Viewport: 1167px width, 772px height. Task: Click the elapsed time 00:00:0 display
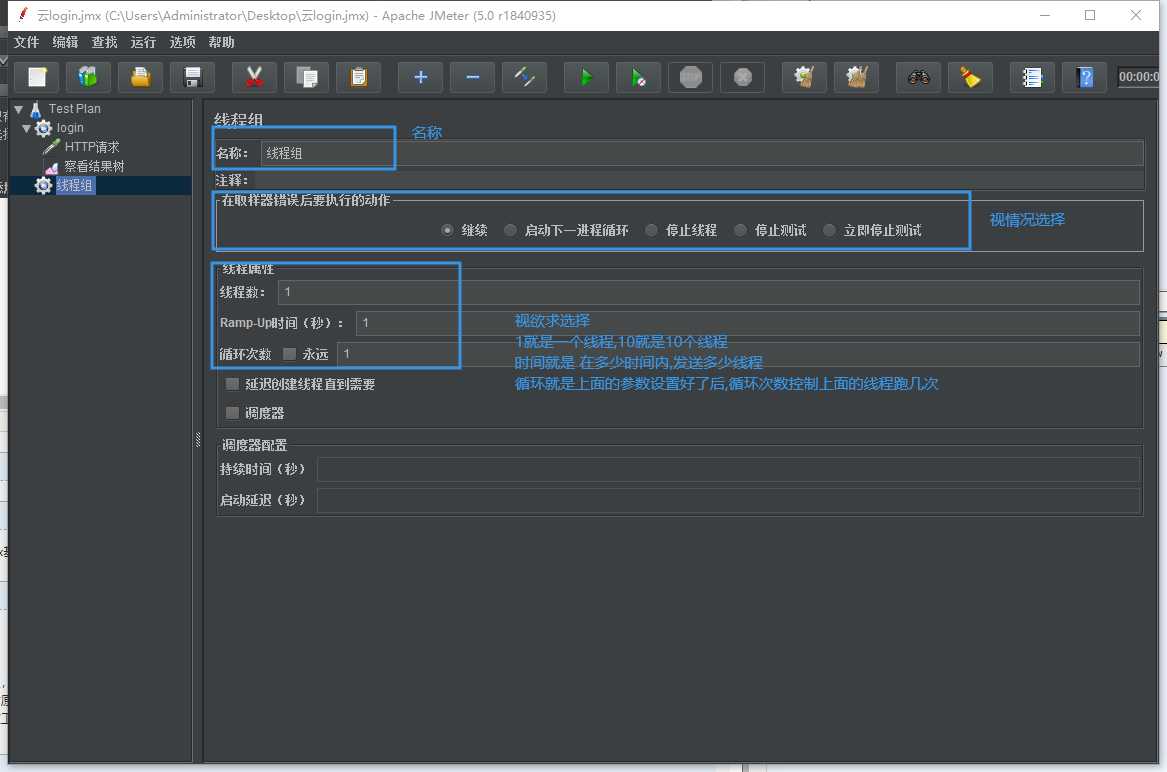1138,77
